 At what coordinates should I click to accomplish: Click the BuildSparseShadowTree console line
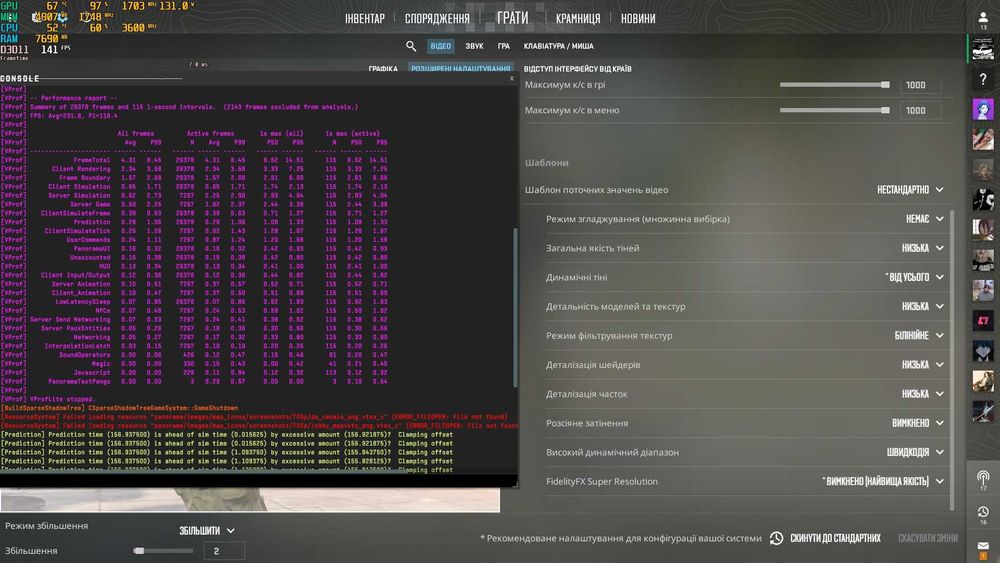(119, 408)
